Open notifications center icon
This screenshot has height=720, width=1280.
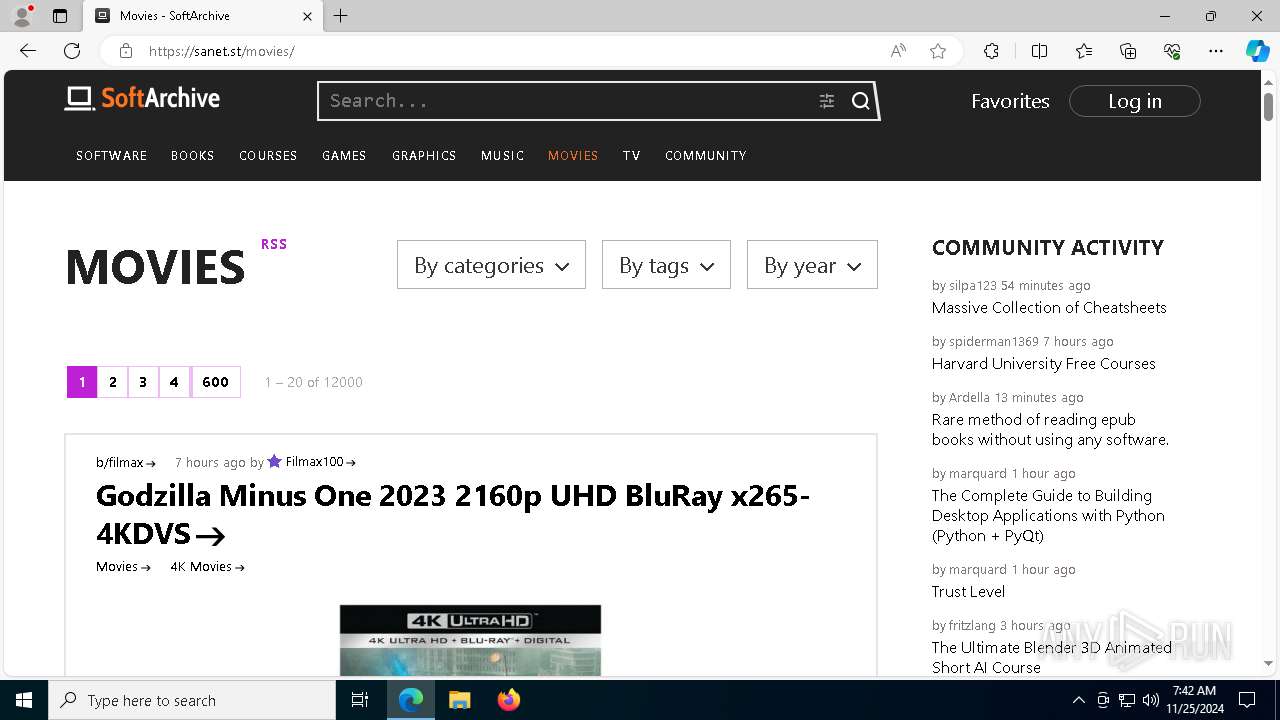coord(1247,700)
